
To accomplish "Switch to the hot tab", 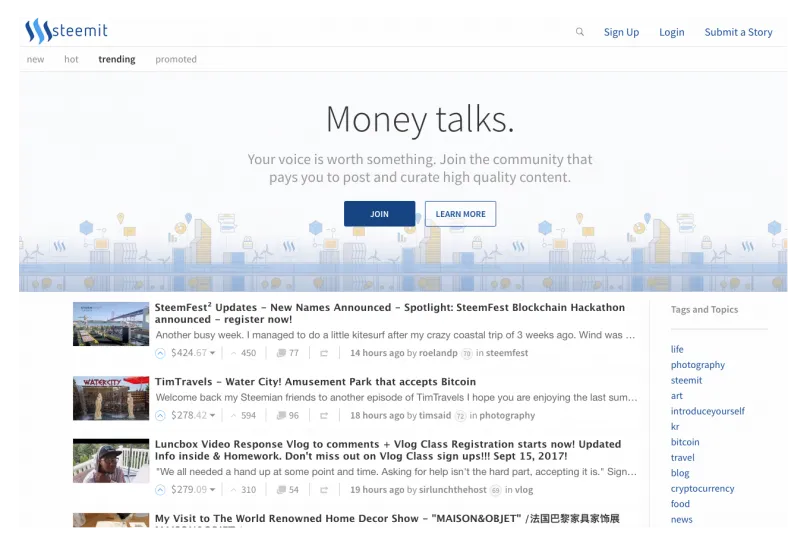I will [71, 59].
